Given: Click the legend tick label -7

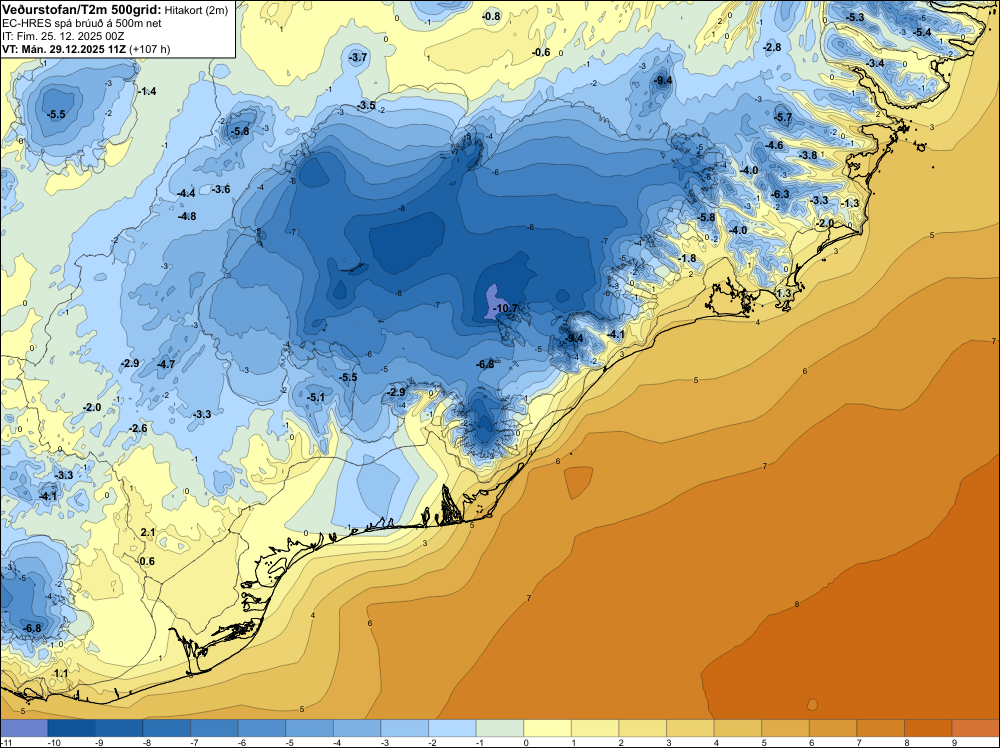Looking at the screenshot, I should click(x=197, y=743).
